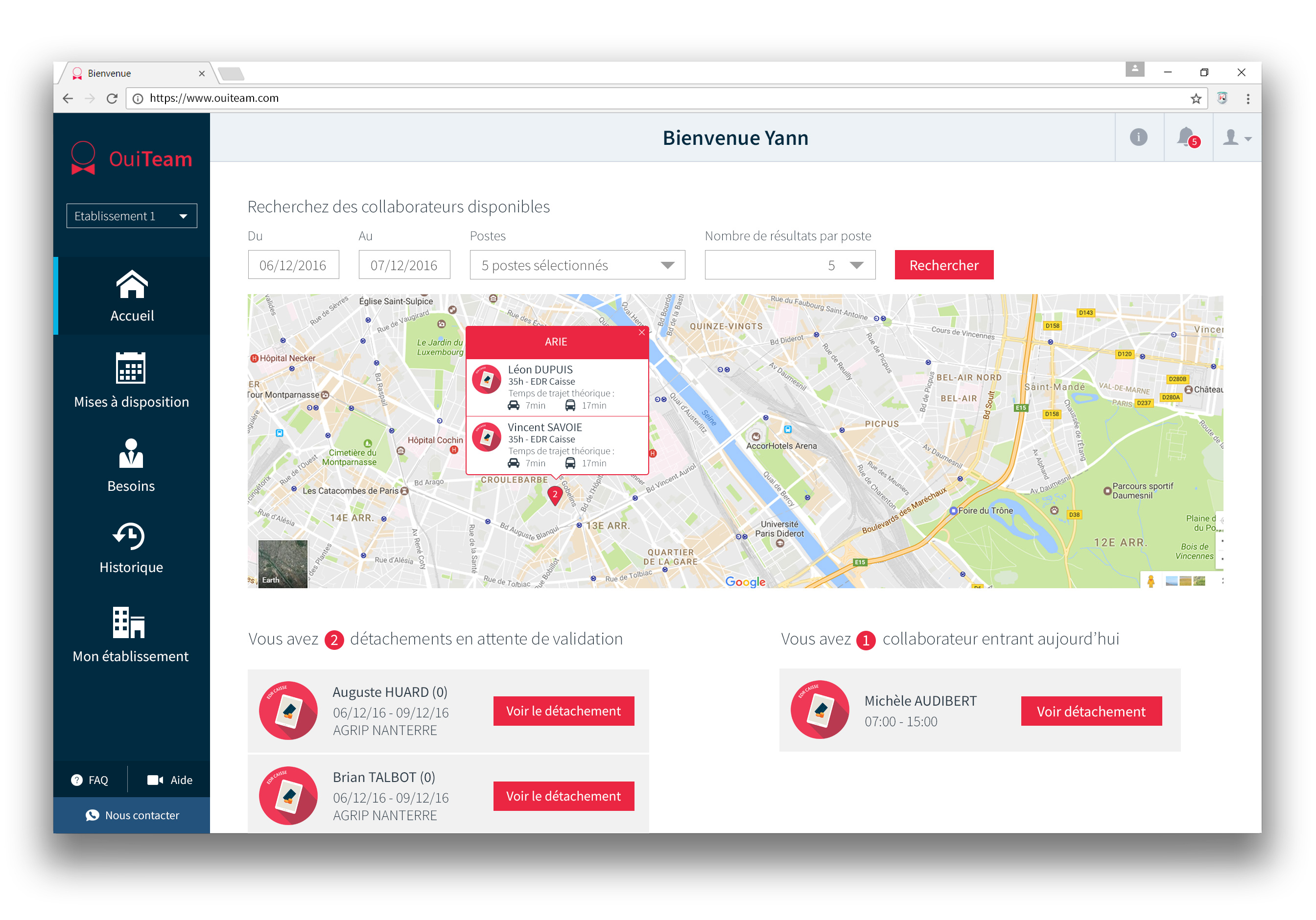The width and height of the screenshot is (1316, 920).
Task: Close the ARIE map popup
Action: [641, 332]
